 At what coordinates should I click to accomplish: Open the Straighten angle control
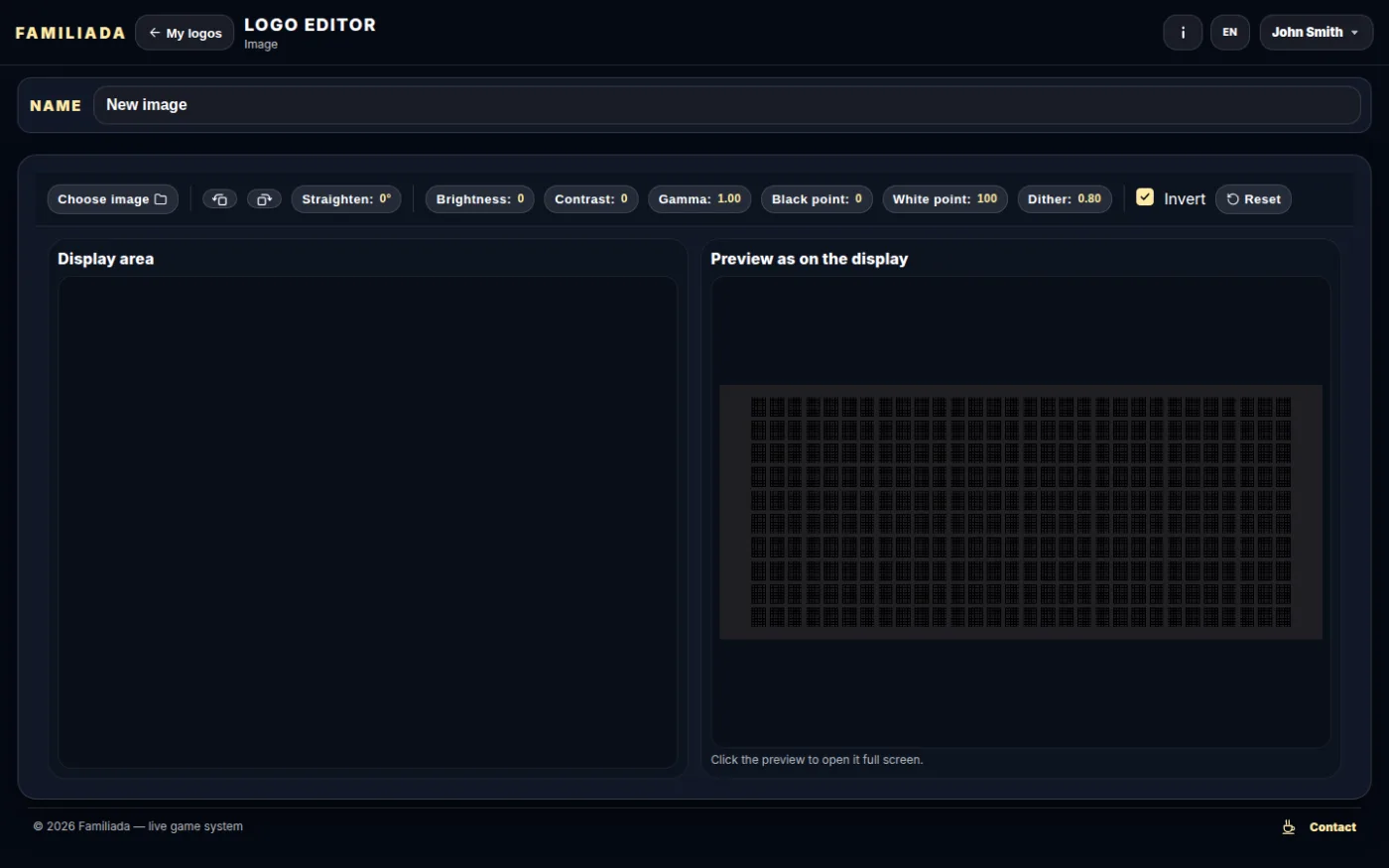tap(346, 199)
